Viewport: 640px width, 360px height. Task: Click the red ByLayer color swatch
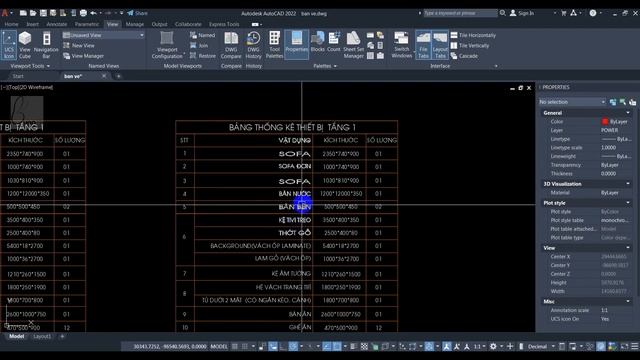coord(605,122)
